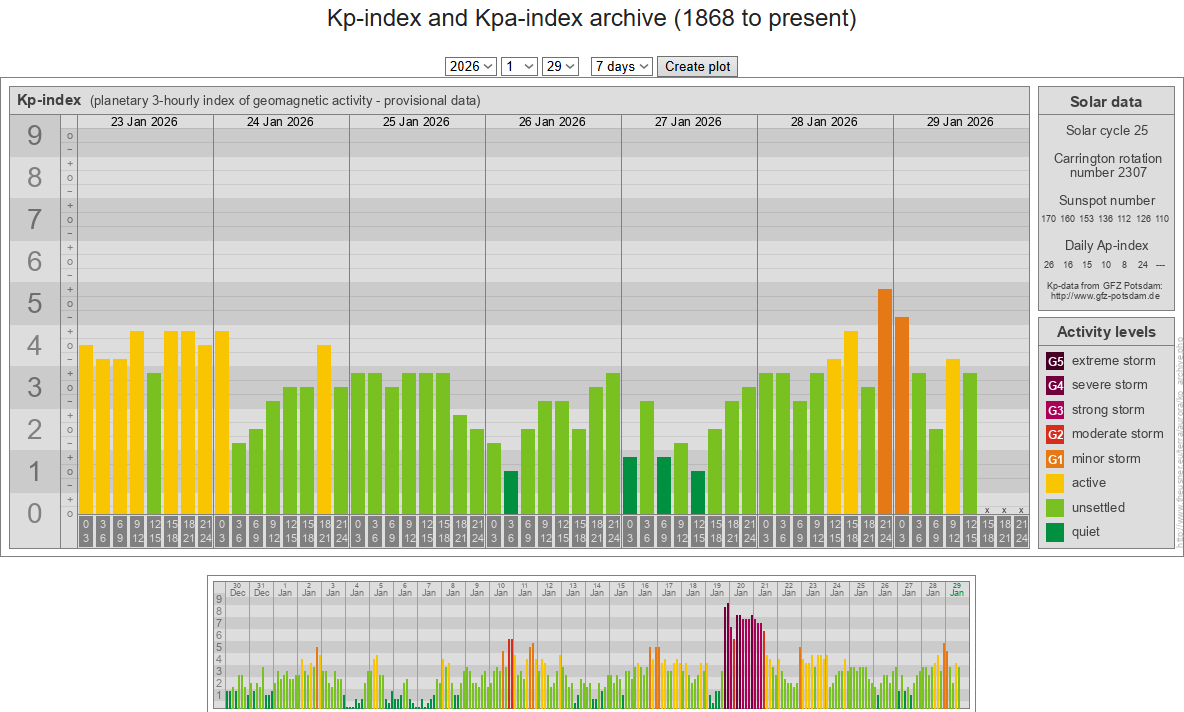Screen dimensions: 1184x712
Task: Click the 0-3 time label under 23 Jan
Action: point(86,532)
